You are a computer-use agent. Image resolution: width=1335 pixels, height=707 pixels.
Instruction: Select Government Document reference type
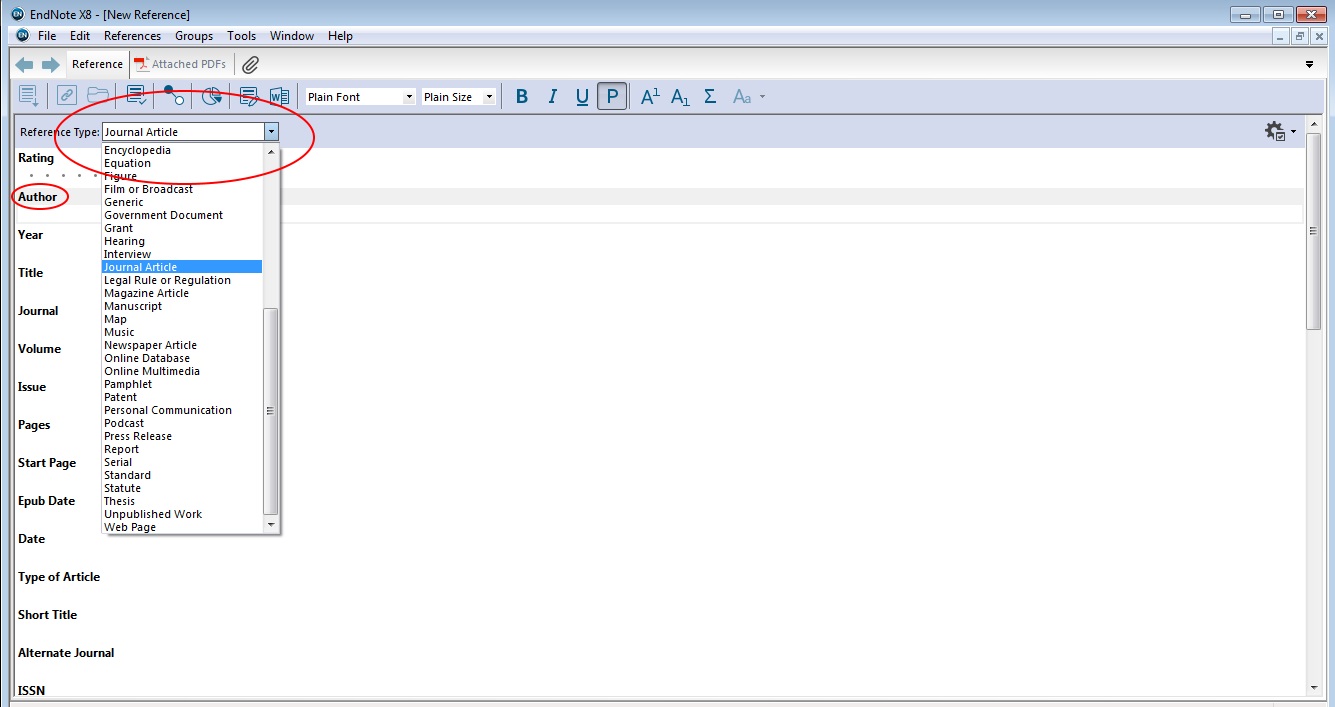tap(163, 215)
